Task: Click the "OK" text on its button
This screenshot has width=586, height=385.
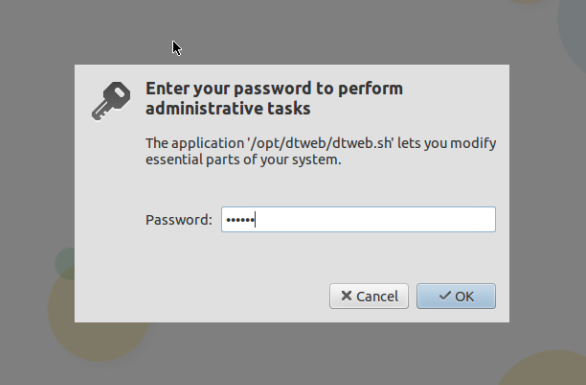Action: coord(464,296)
